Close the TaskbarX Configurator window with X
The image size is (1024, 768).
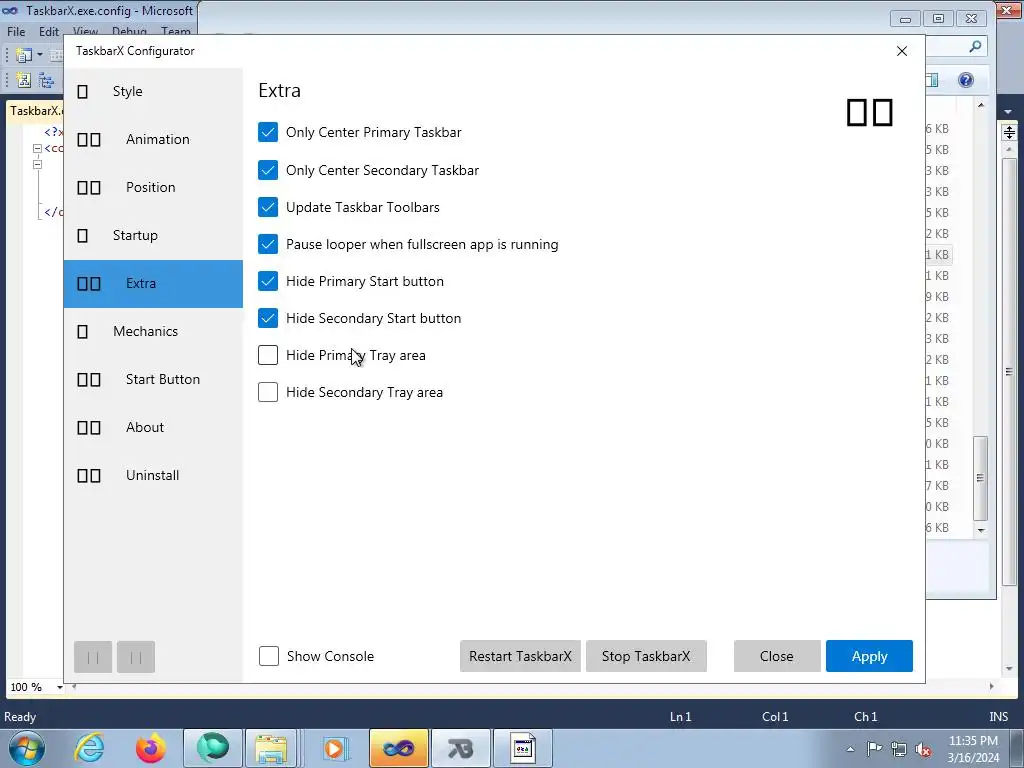[x=902, y=51]
